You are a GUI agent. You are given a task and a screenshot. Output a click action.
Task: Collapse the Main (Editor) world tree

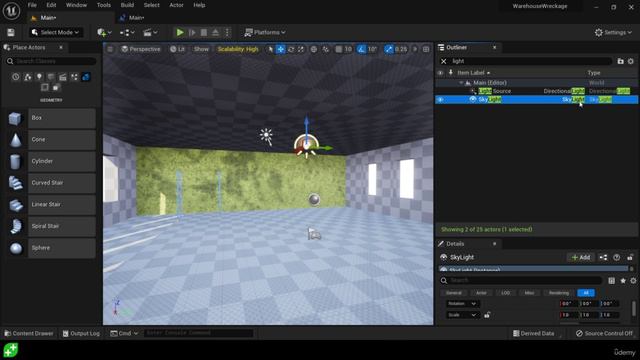pos(461,83)
